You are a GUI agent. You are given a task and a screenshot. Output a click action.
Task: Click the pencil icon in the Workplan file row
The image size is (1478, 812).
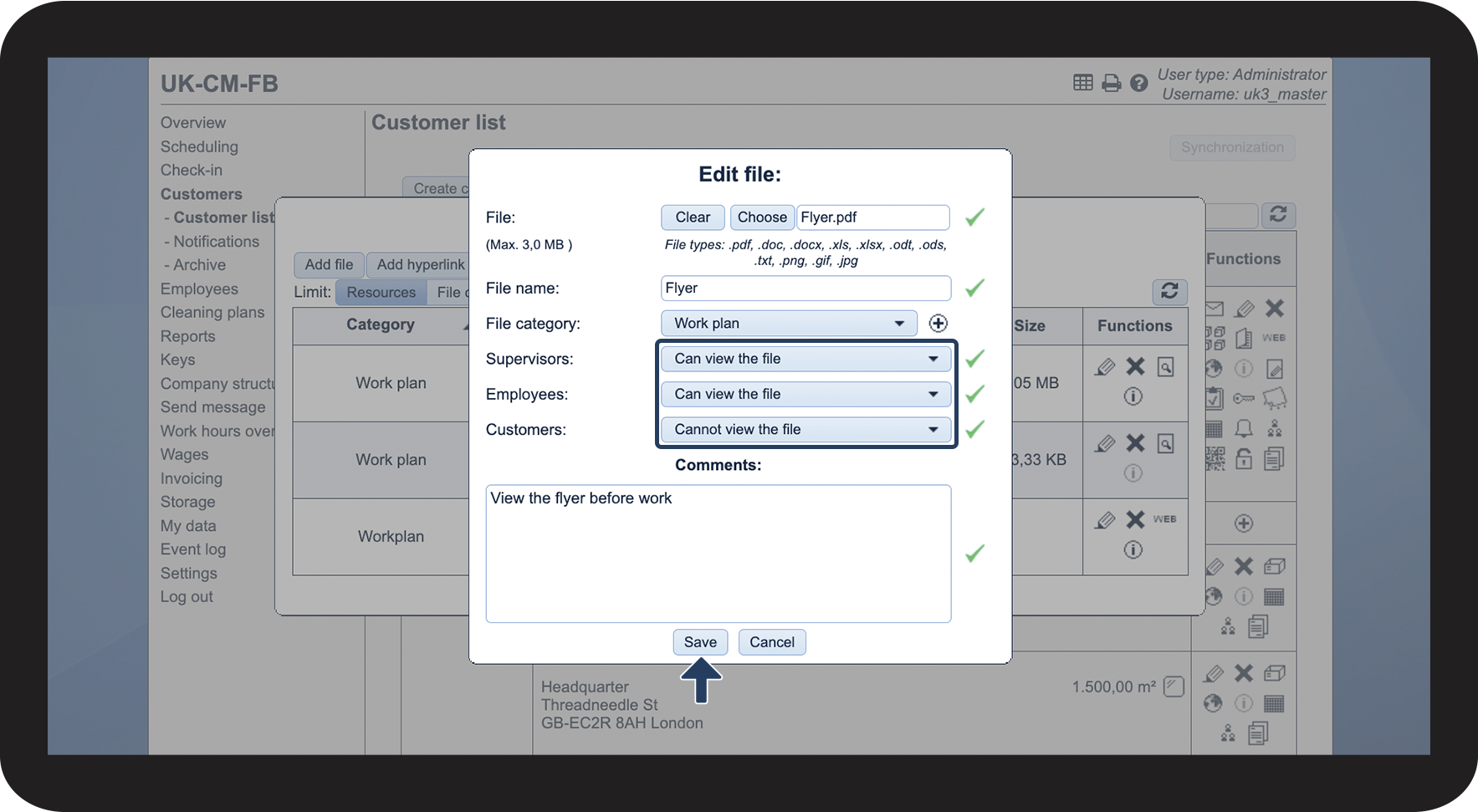1105,520
